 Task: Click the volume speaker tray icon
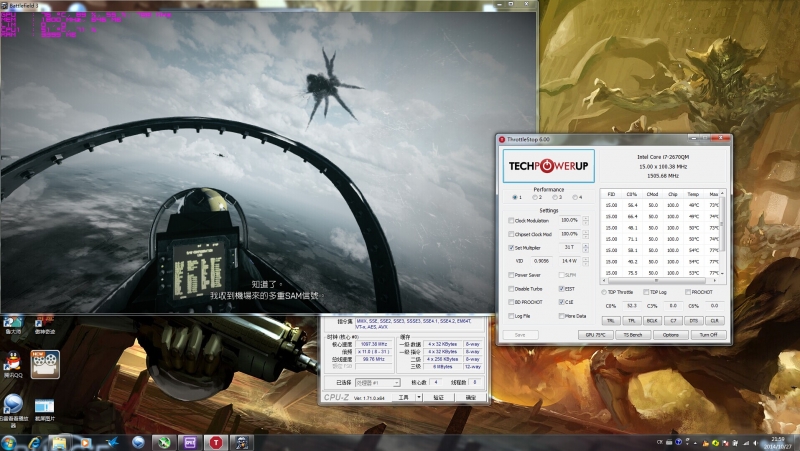click(755, 443)
